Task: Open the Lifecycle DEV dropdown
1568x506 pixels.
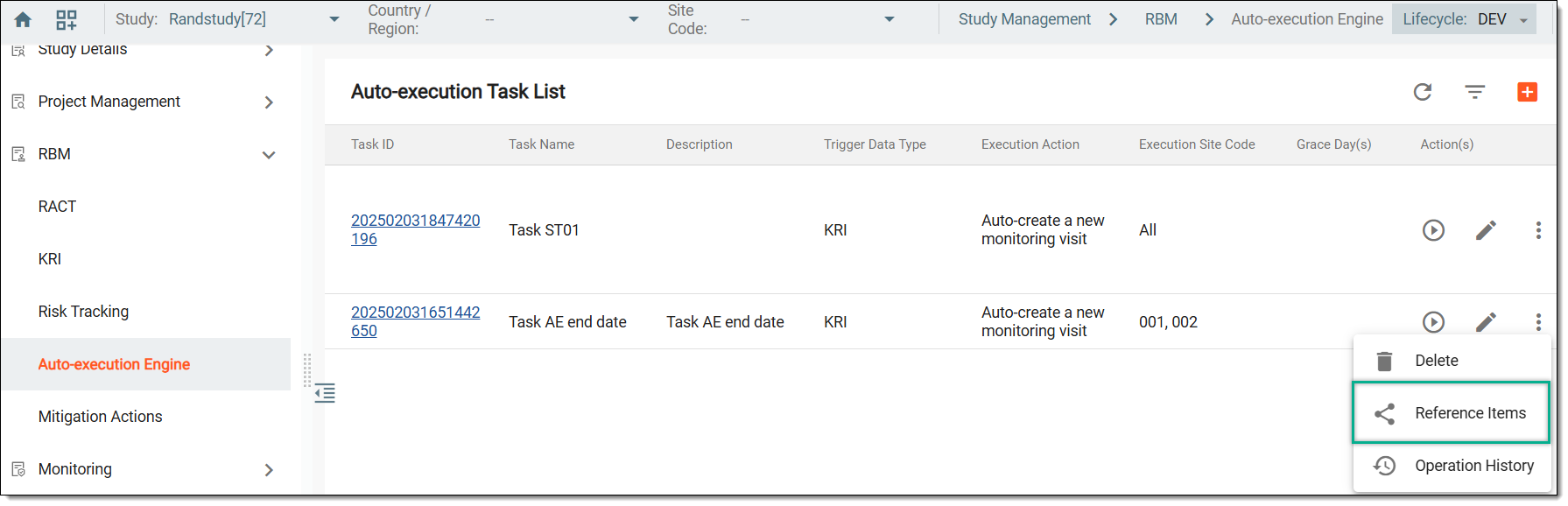Action: tap(1464, 19)
